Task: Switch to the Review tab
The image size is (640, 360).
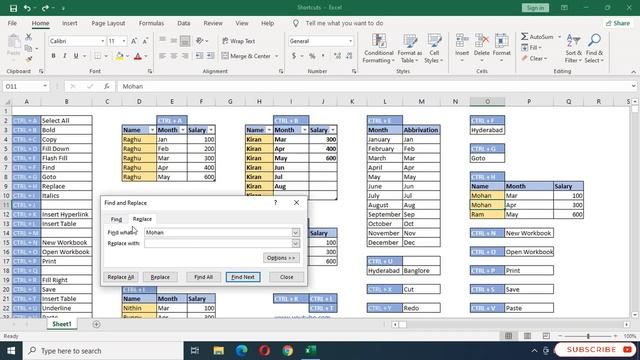Action: pos(213,23)
